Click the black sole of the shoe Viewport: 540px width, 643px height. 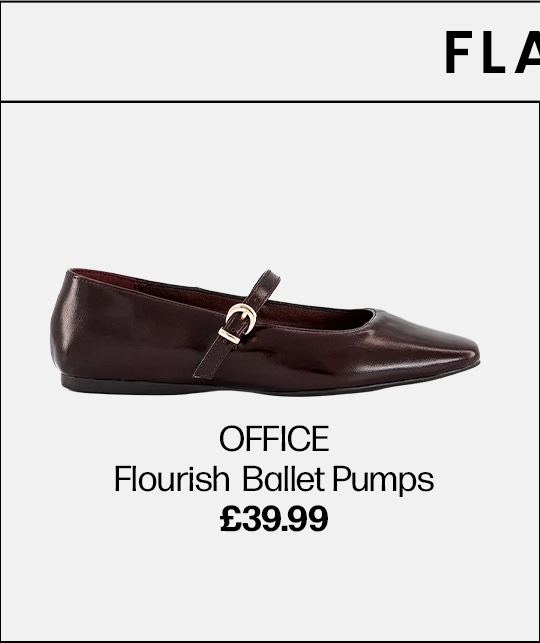[x=205, y=385]
